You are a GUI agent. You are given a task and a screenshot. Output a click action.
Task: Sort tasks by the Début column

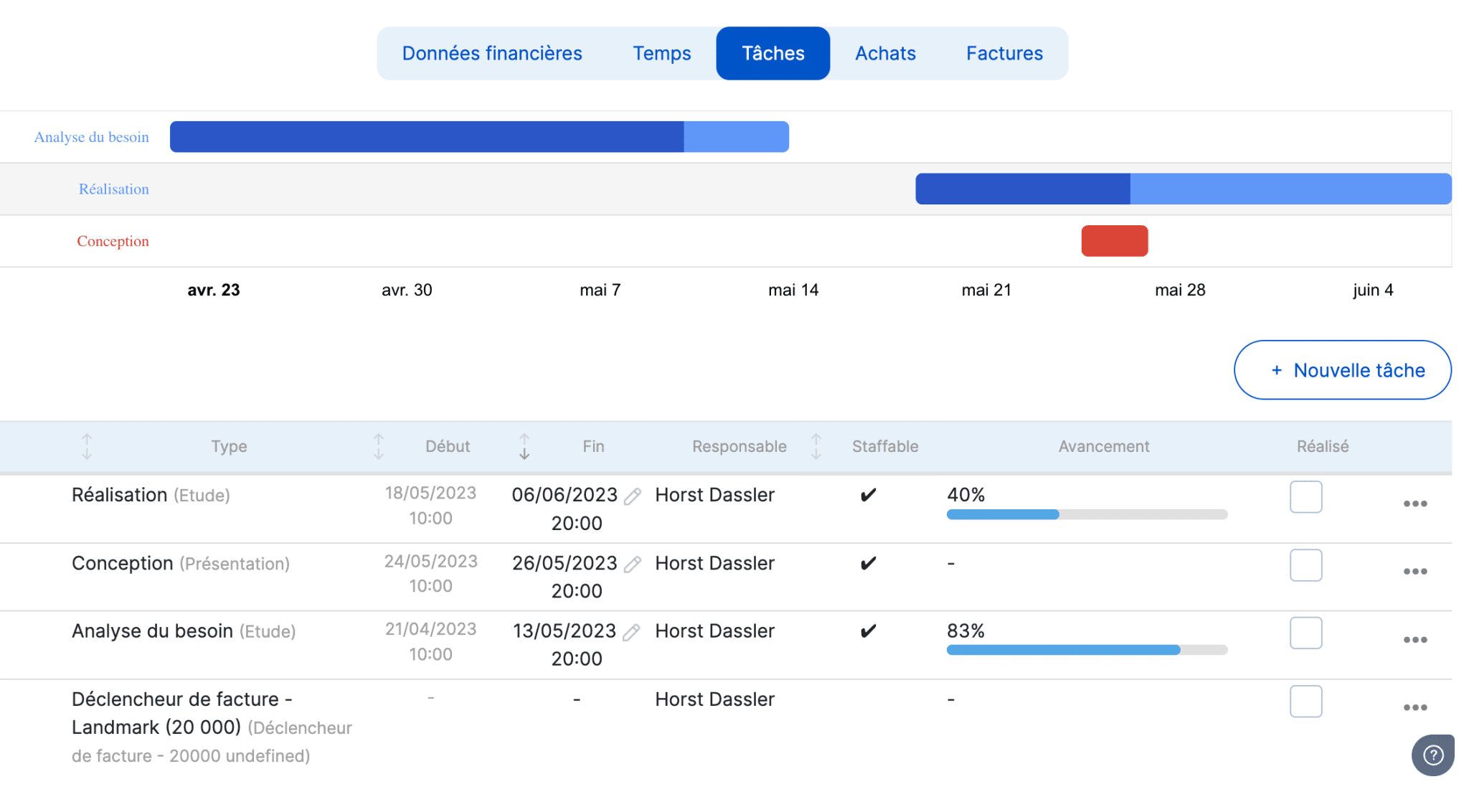pyautogui.click(x=378, y=446)
